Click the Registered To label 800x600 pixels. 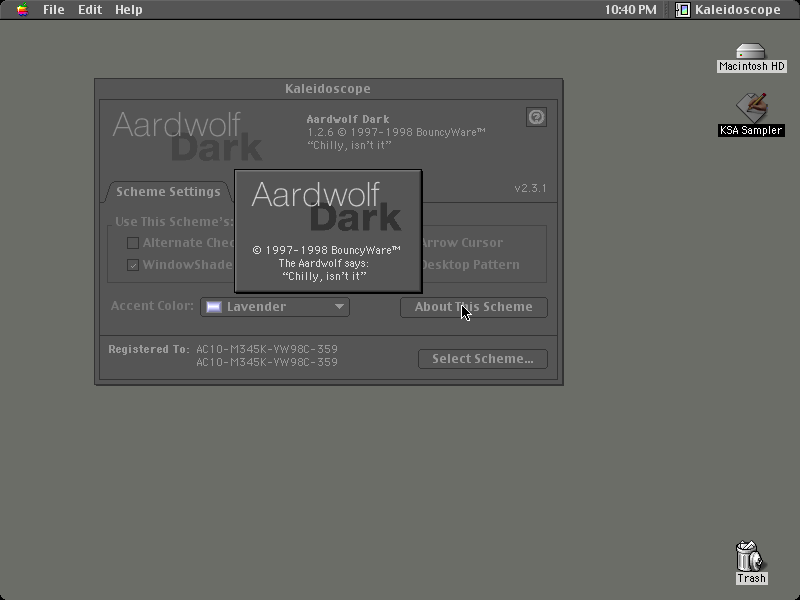149,349
